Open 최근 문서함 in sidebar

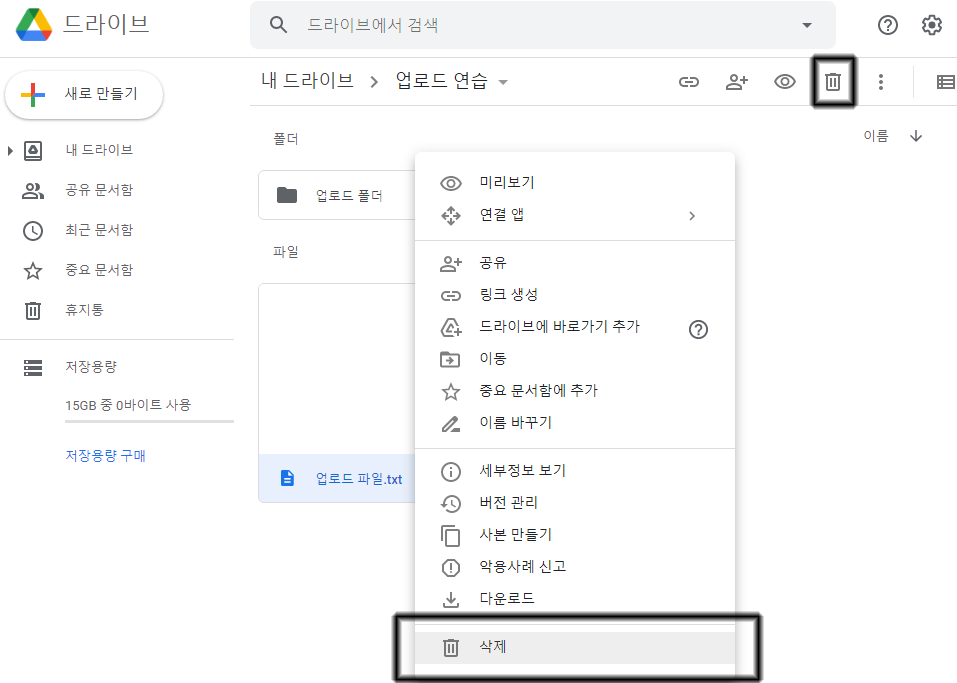pos(99,230)
